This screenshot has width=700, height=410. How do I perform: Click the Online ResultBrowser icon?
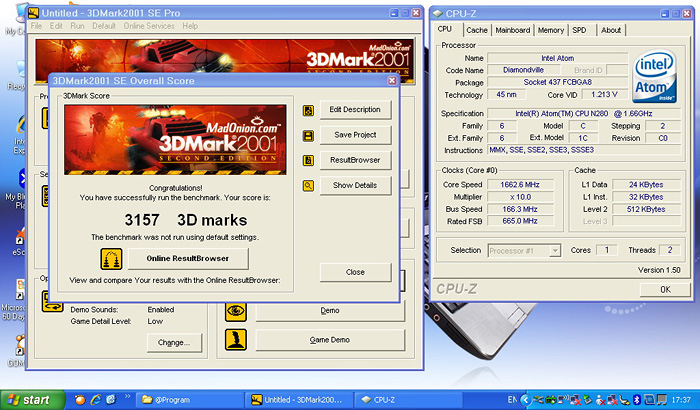[x=111, y=259]
